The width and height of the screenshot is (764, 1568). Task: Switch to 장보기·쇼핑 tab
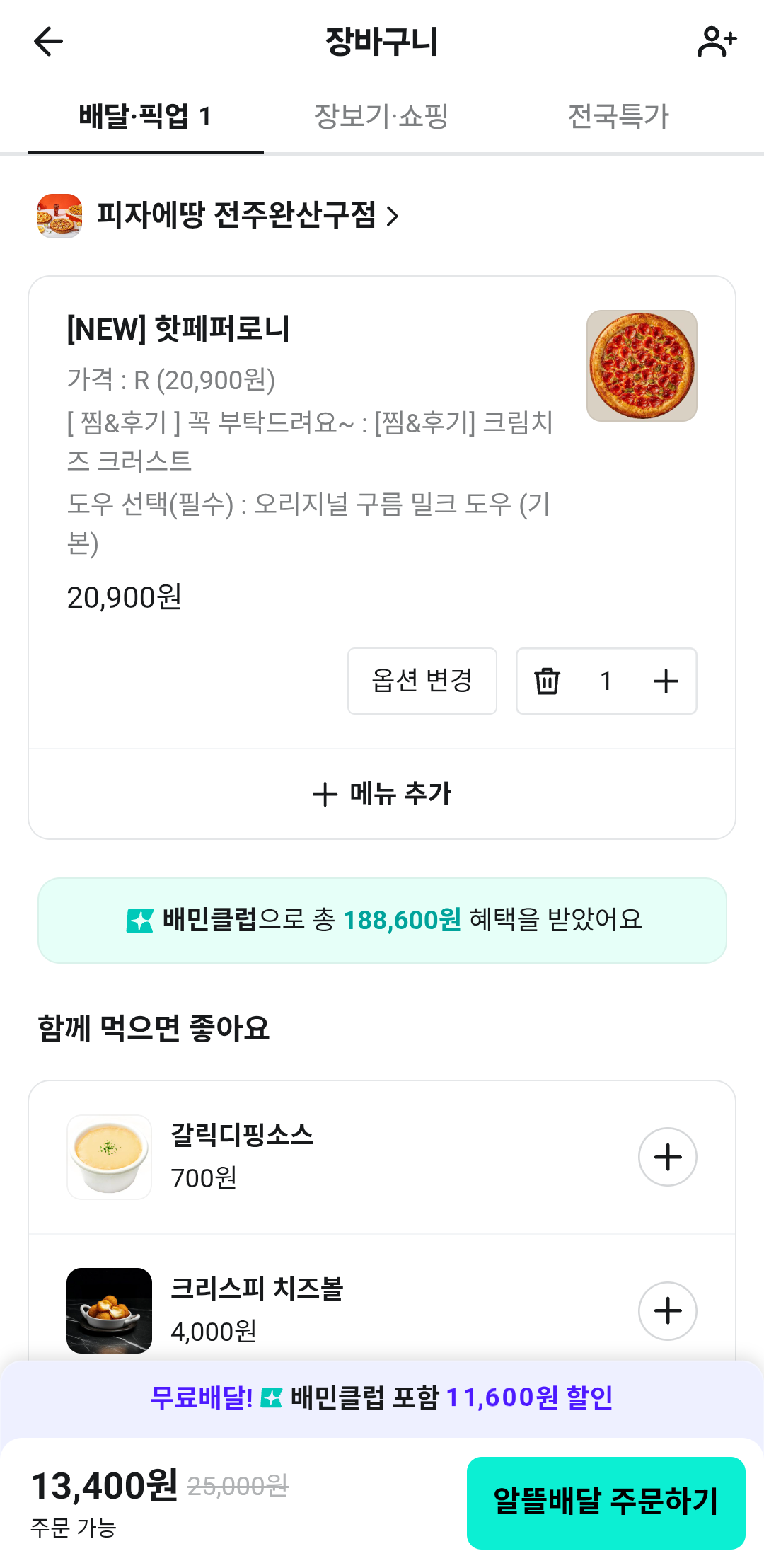381,117
